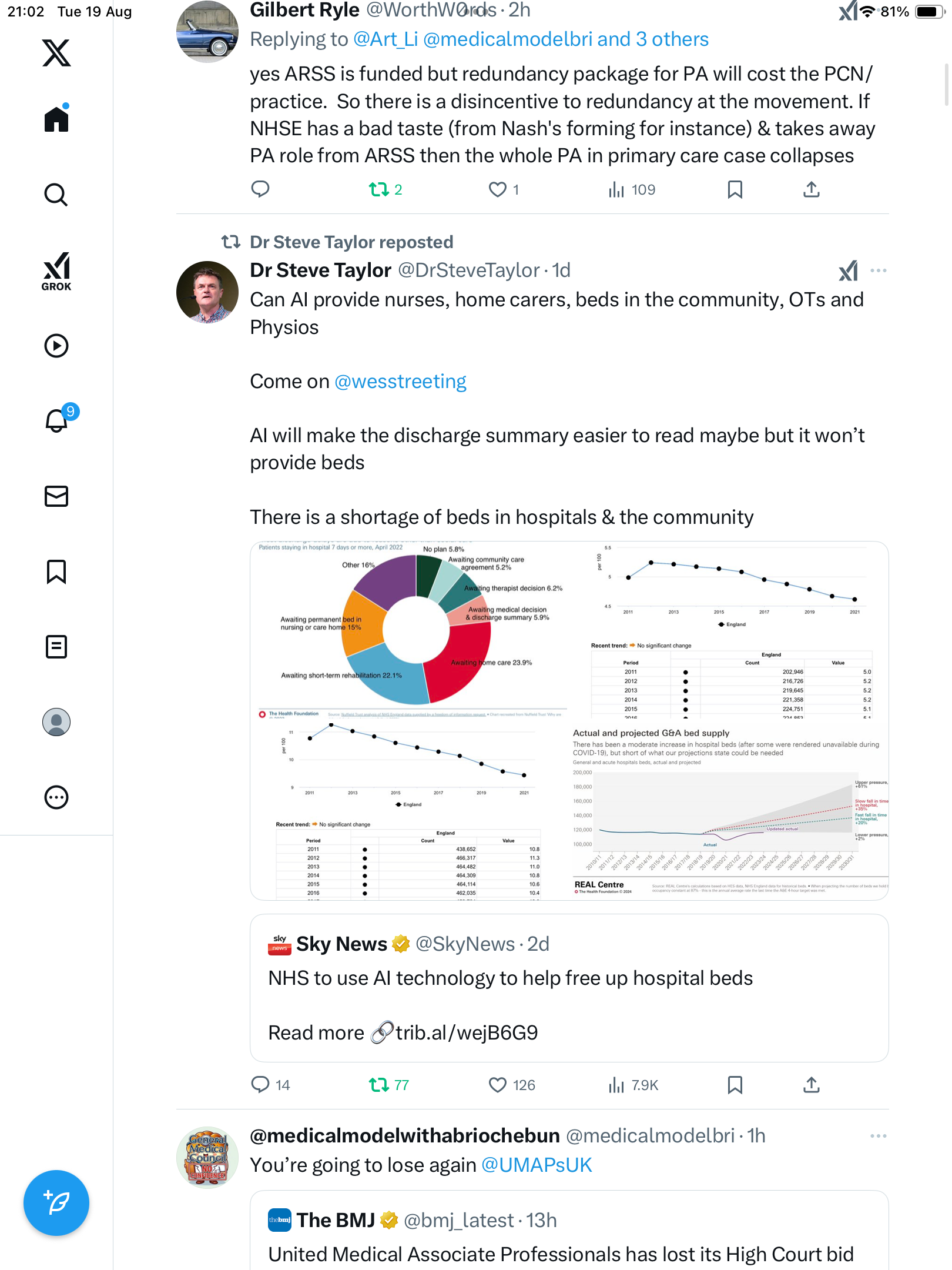This screenshot has height=1270, width=952.
Task: Go to Home timeline
Action: (x=56, y=119)
